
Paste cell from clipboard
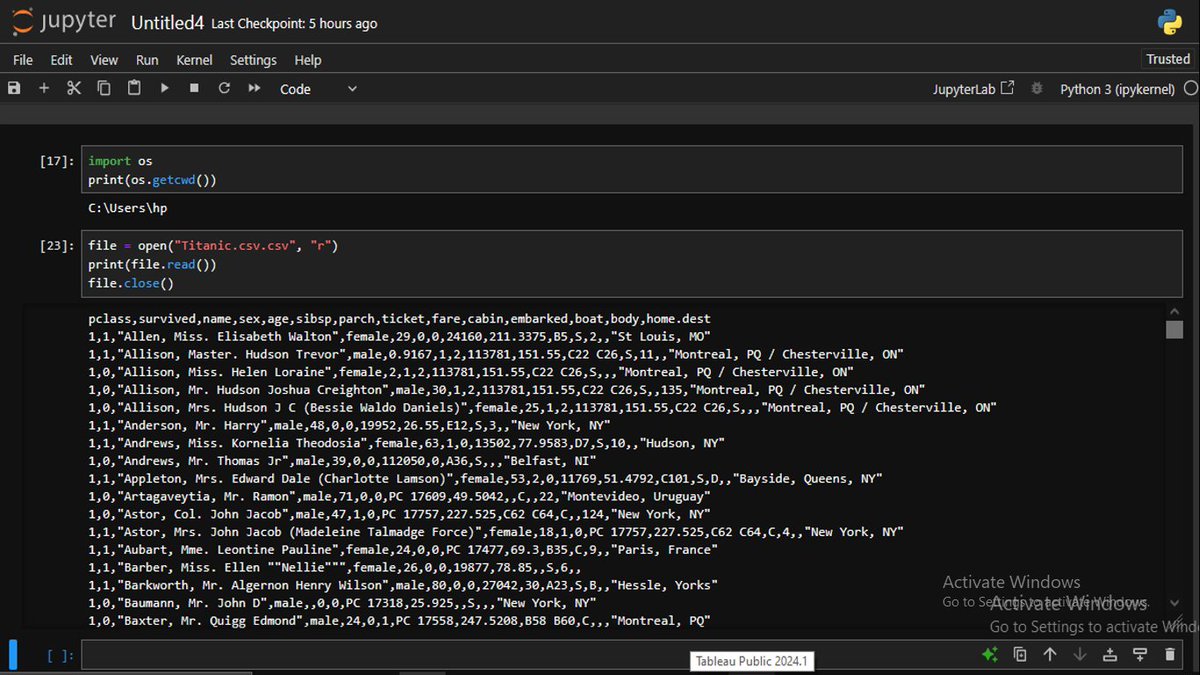134,89
